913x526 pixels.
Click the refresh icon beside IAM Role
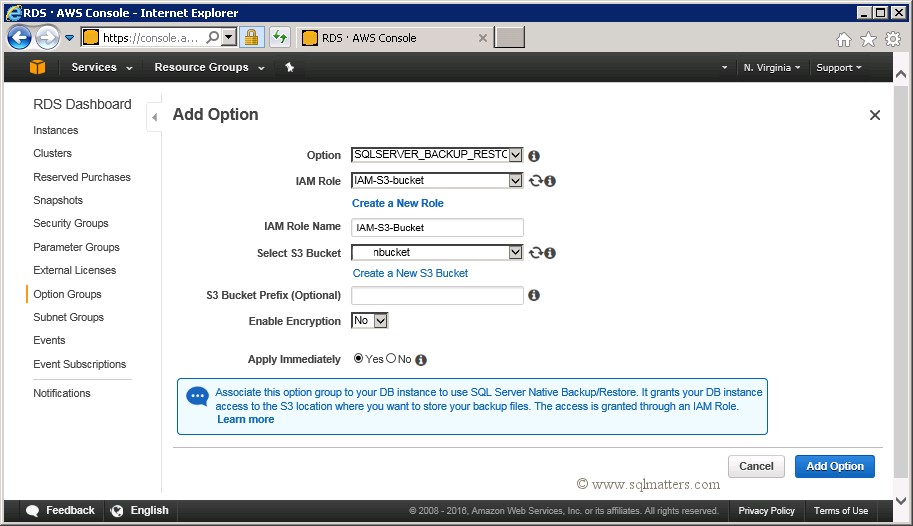[x=536, y=181]
